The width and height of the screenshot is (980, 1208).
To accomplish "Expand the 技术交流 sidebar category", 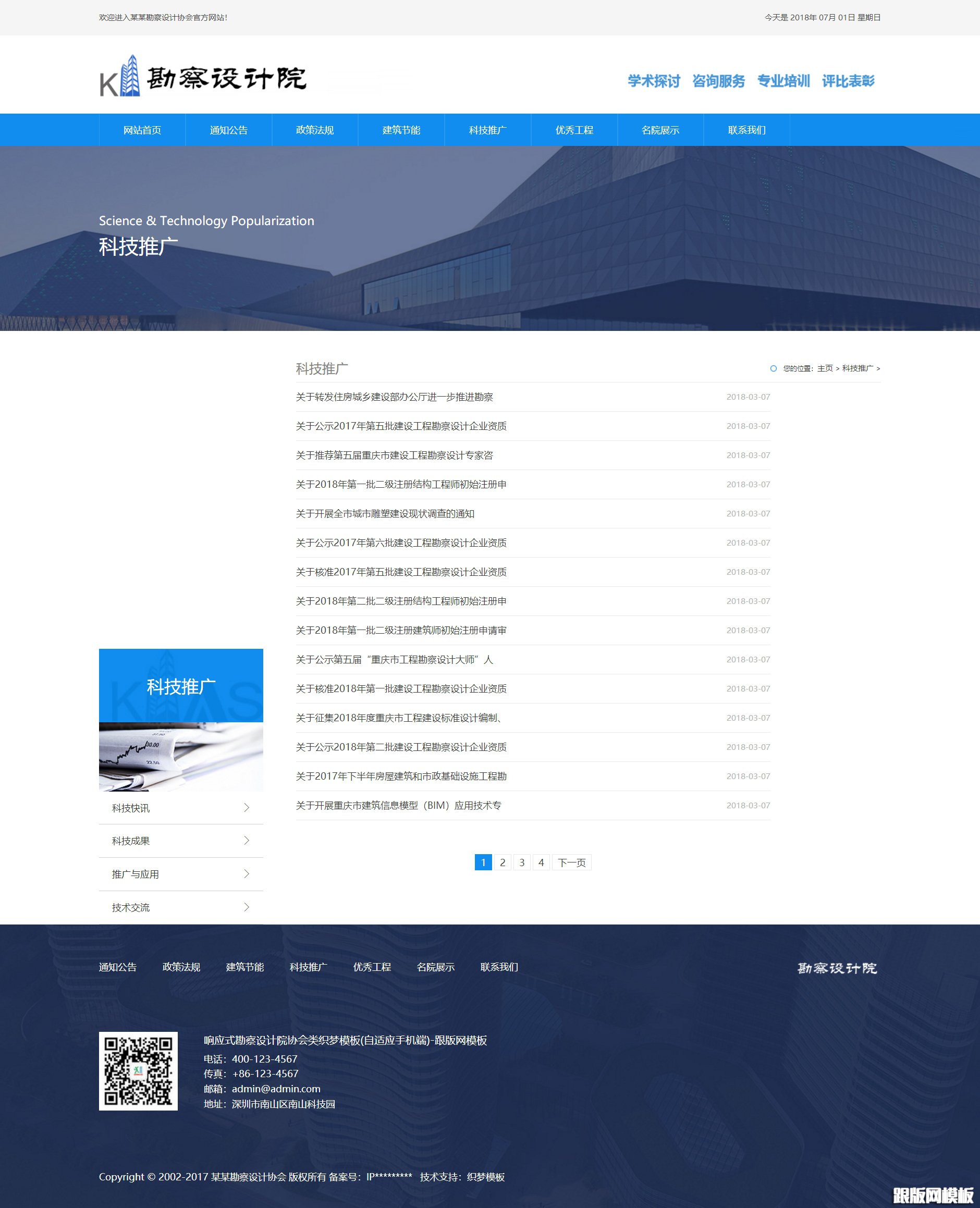I will pyautogui.click(x=181, y=907).
